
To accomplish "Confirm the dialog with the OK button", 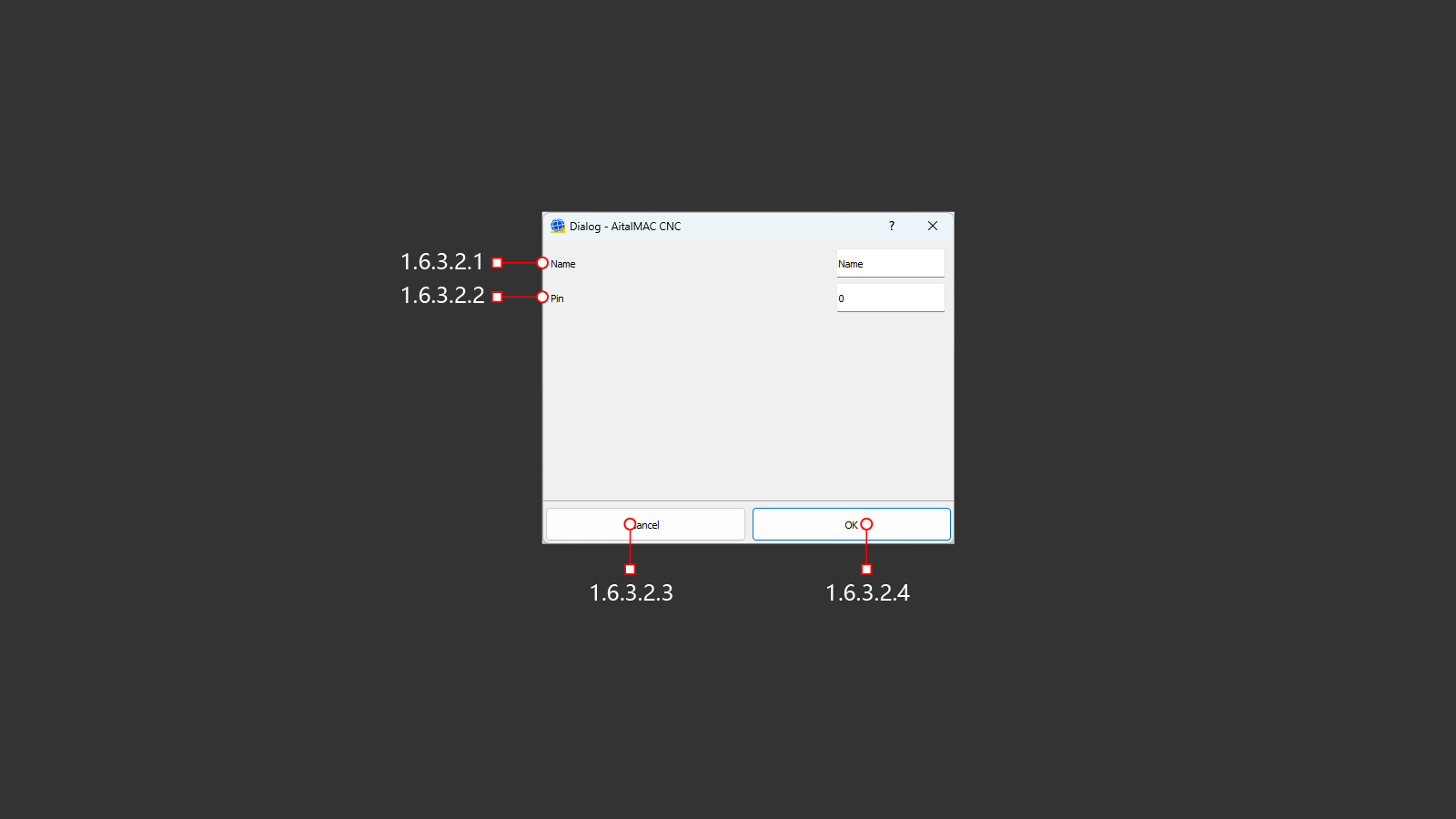I will (852, 524).
